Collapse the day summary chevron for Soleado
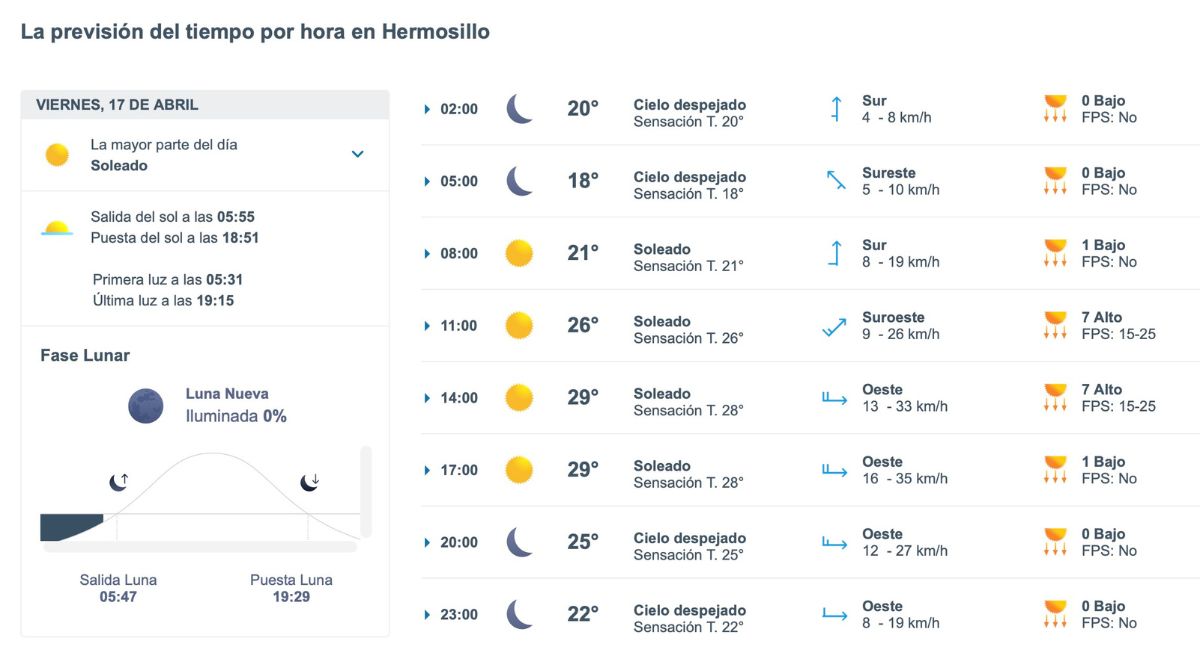Viewport: 1200px width, 650px height. tap(358, 155)
